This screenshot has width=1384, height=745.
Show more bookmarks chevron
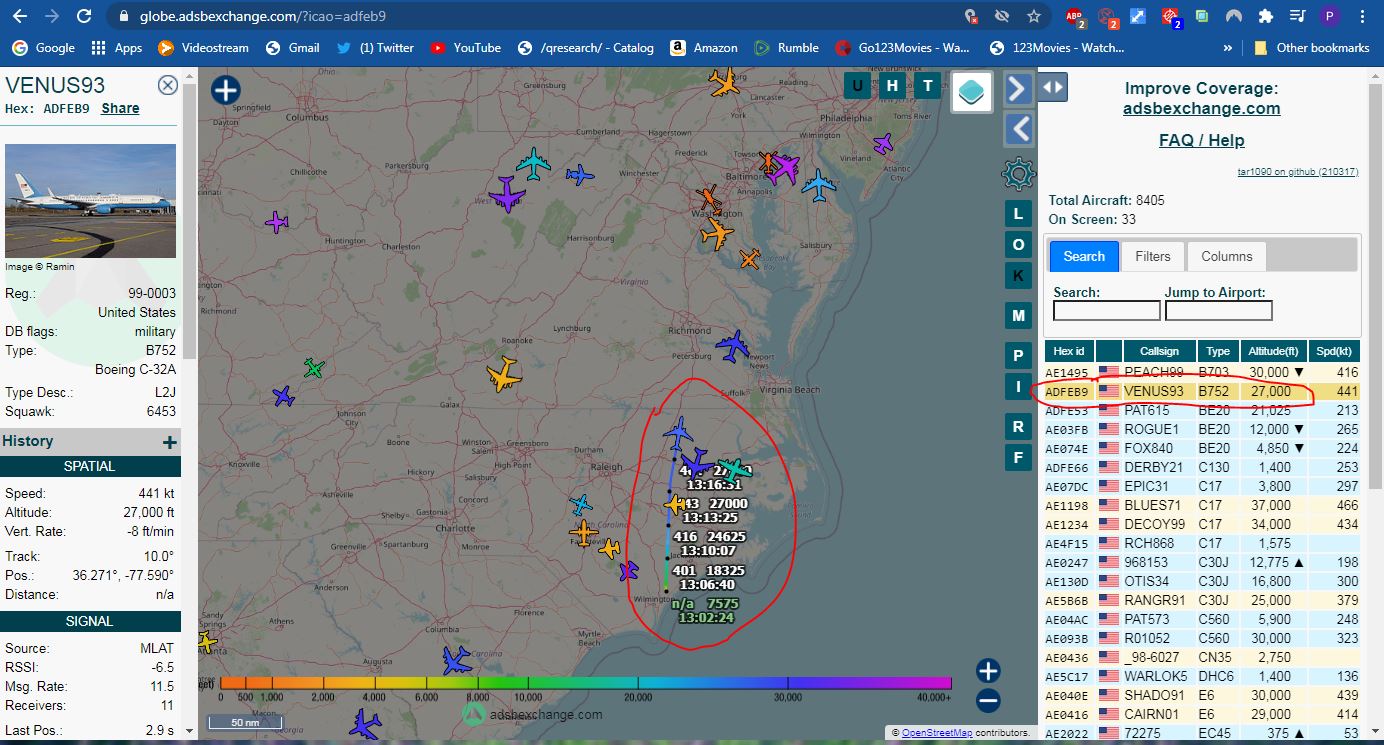coord(1228,47)
